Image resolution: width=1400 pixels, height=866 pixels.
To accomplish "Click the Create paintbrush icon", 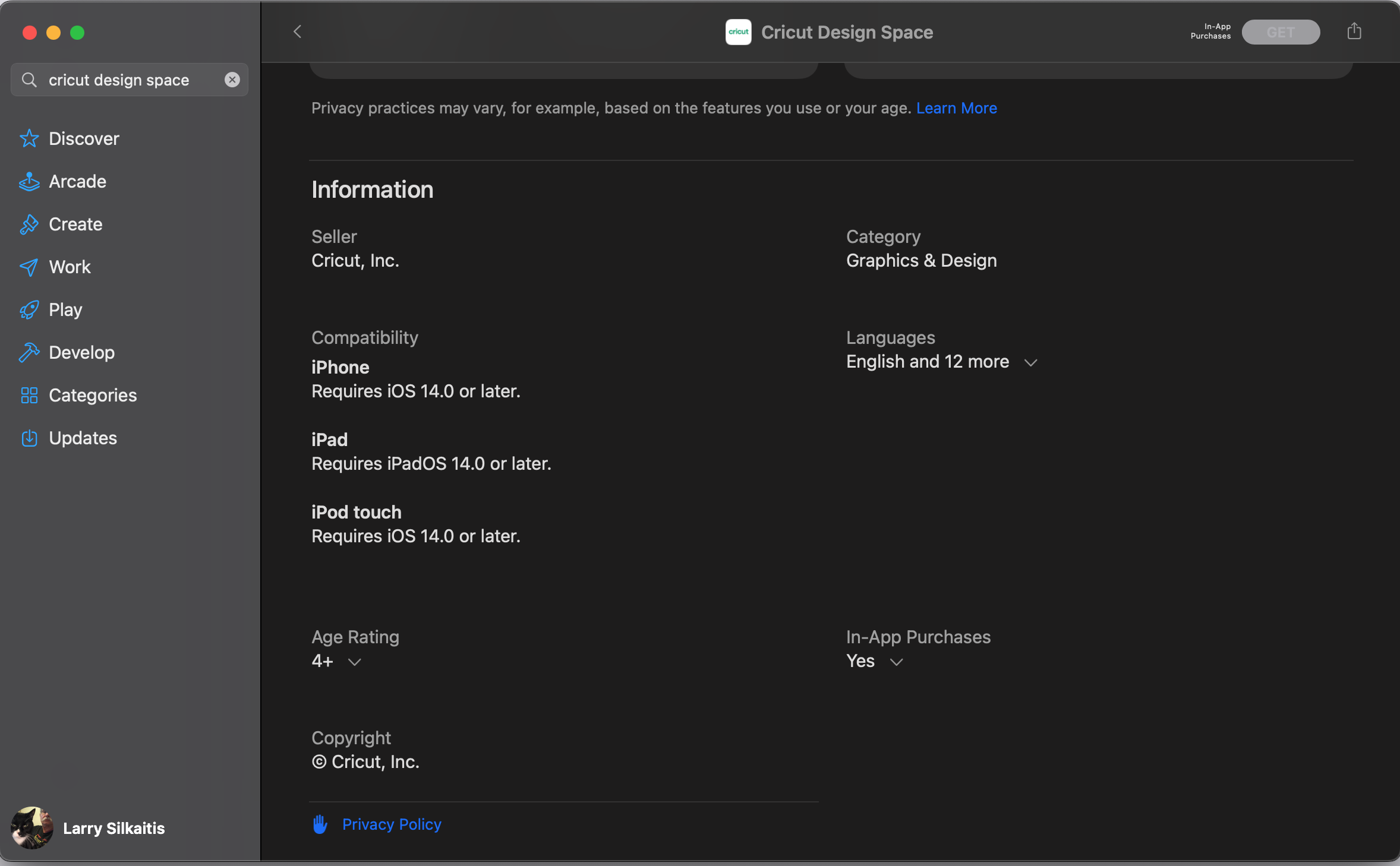I will (29, 224).
